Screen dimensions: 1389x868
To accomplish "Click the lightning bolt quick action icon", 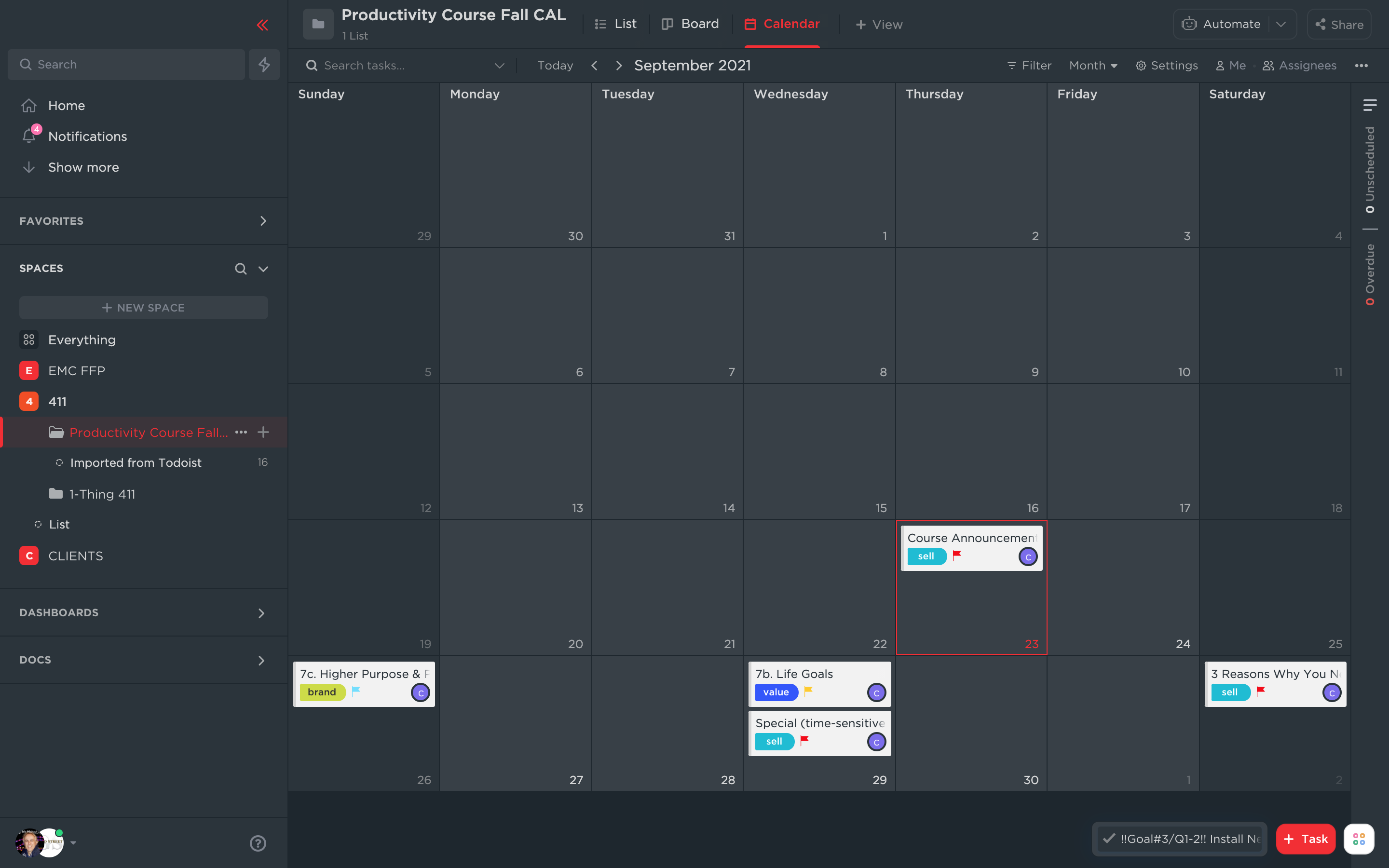I will tap(264, 64).
